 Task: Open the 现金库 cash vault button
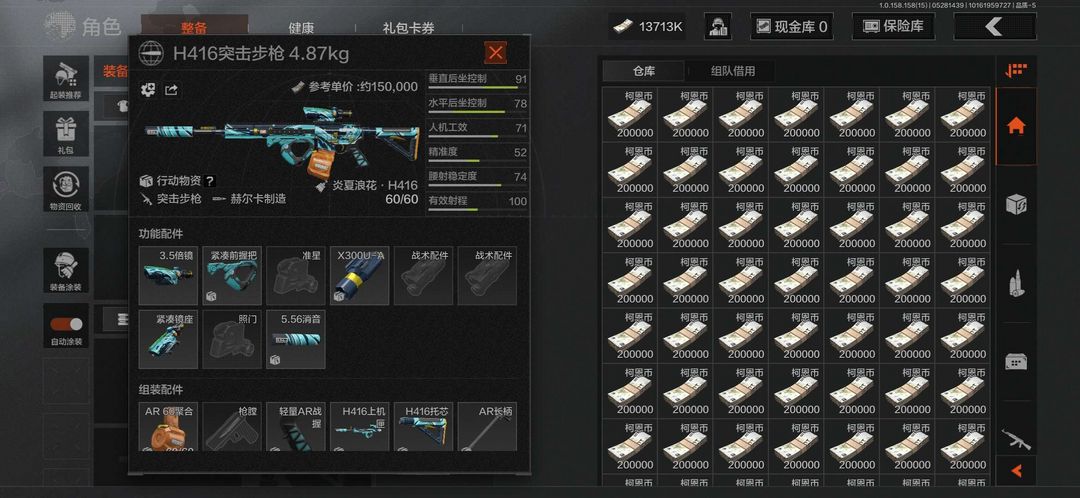coord(791,27)
